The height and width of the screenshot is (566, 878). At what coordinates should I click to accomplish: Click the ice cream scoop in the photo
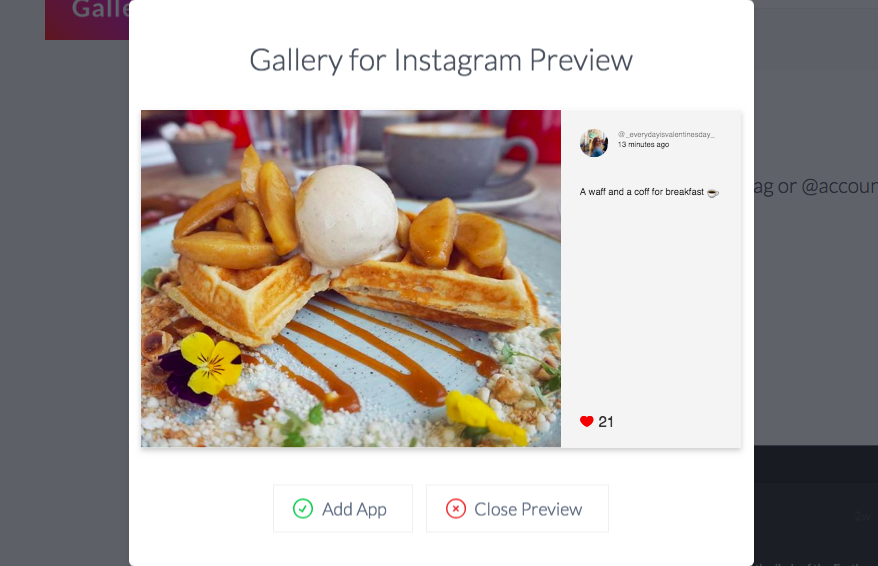coord(347,214)
